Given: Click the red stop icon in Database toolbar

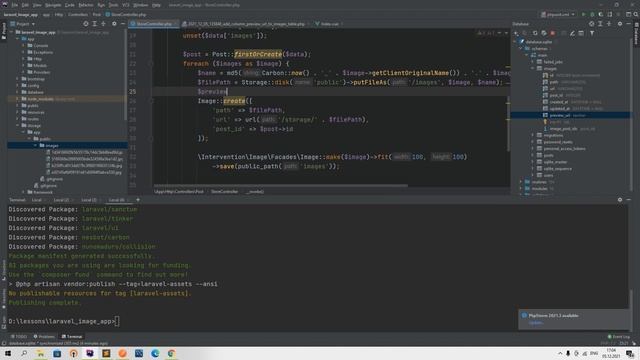Looking at the screenshot, I should click(553, 33).
